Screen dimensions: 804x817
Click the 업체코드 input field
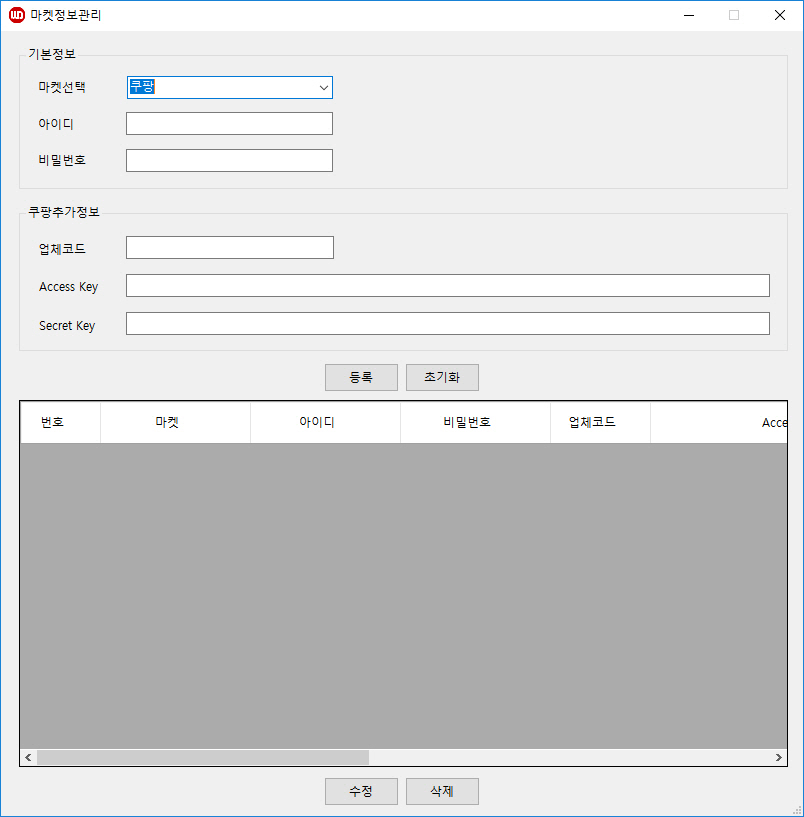pyautogui.click(x=230, y=247)
